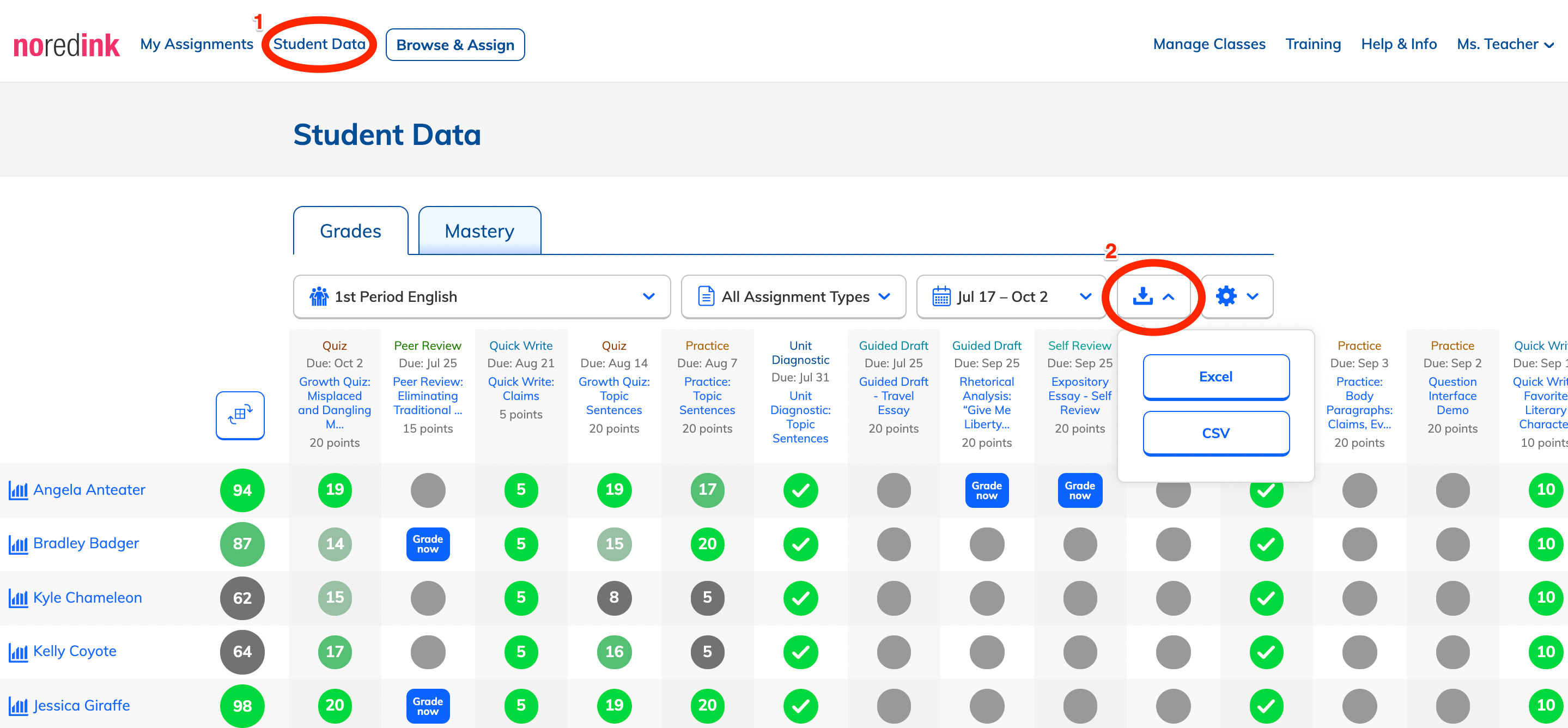
Task: Switch to the Grades tab
Action: (x=351, y=230)
